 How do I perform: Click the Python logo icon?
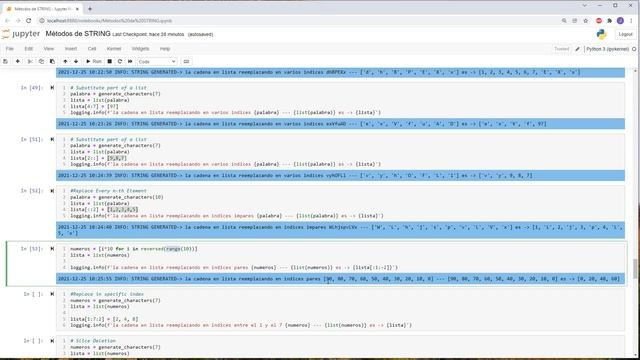pos(601,34)
